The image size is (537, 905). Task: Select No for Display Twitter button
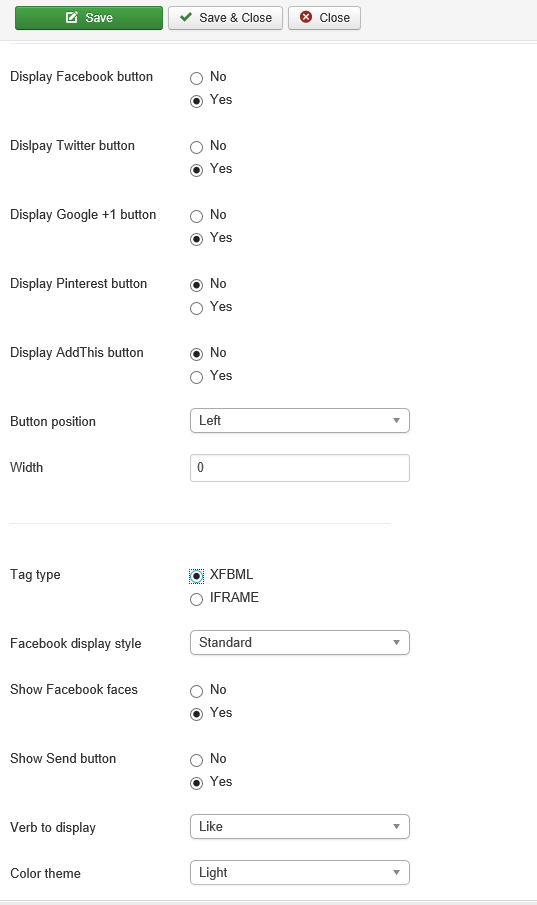(196, 147)
